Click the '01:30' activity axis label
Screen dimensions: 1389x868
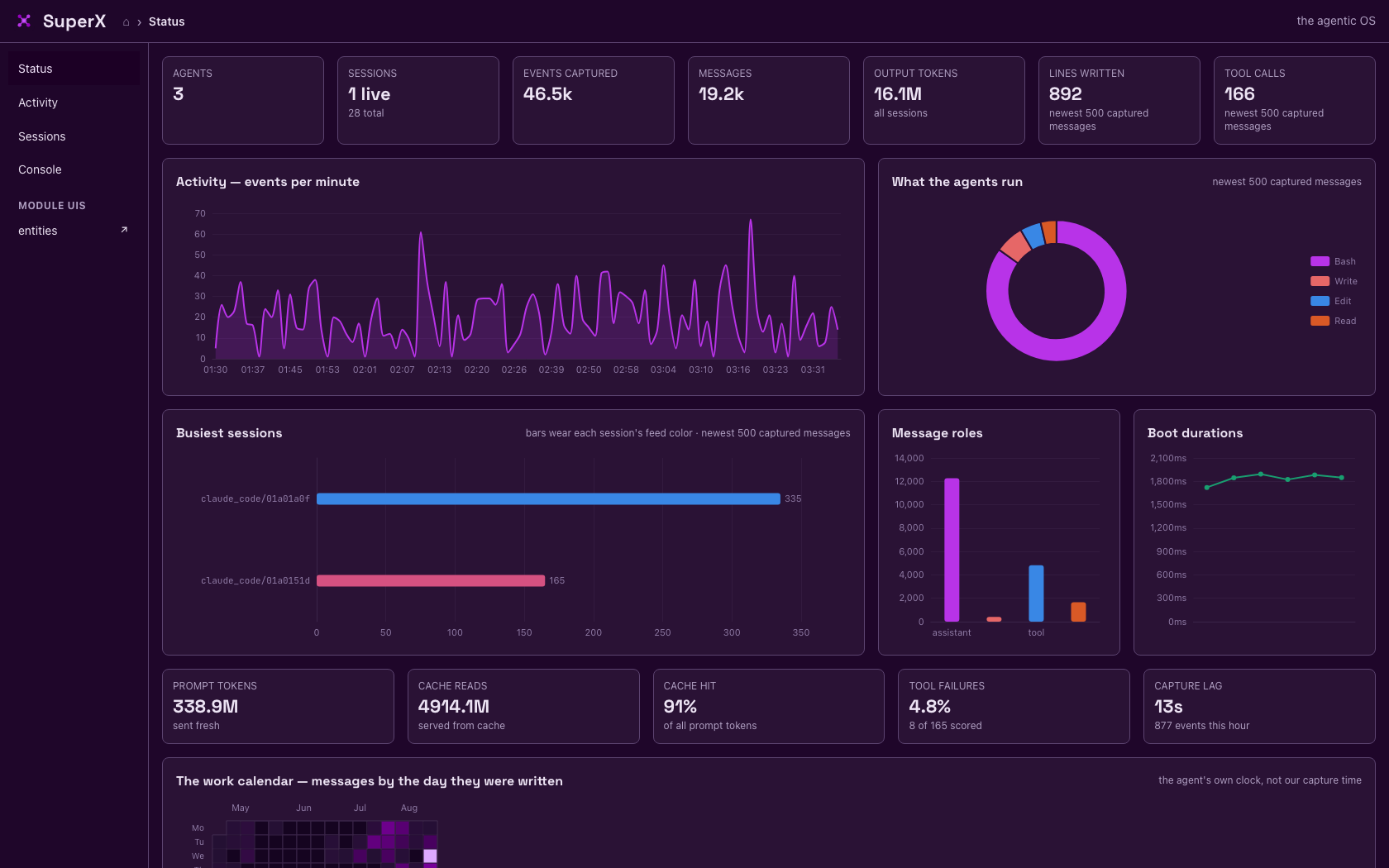(x=216, y=370)
